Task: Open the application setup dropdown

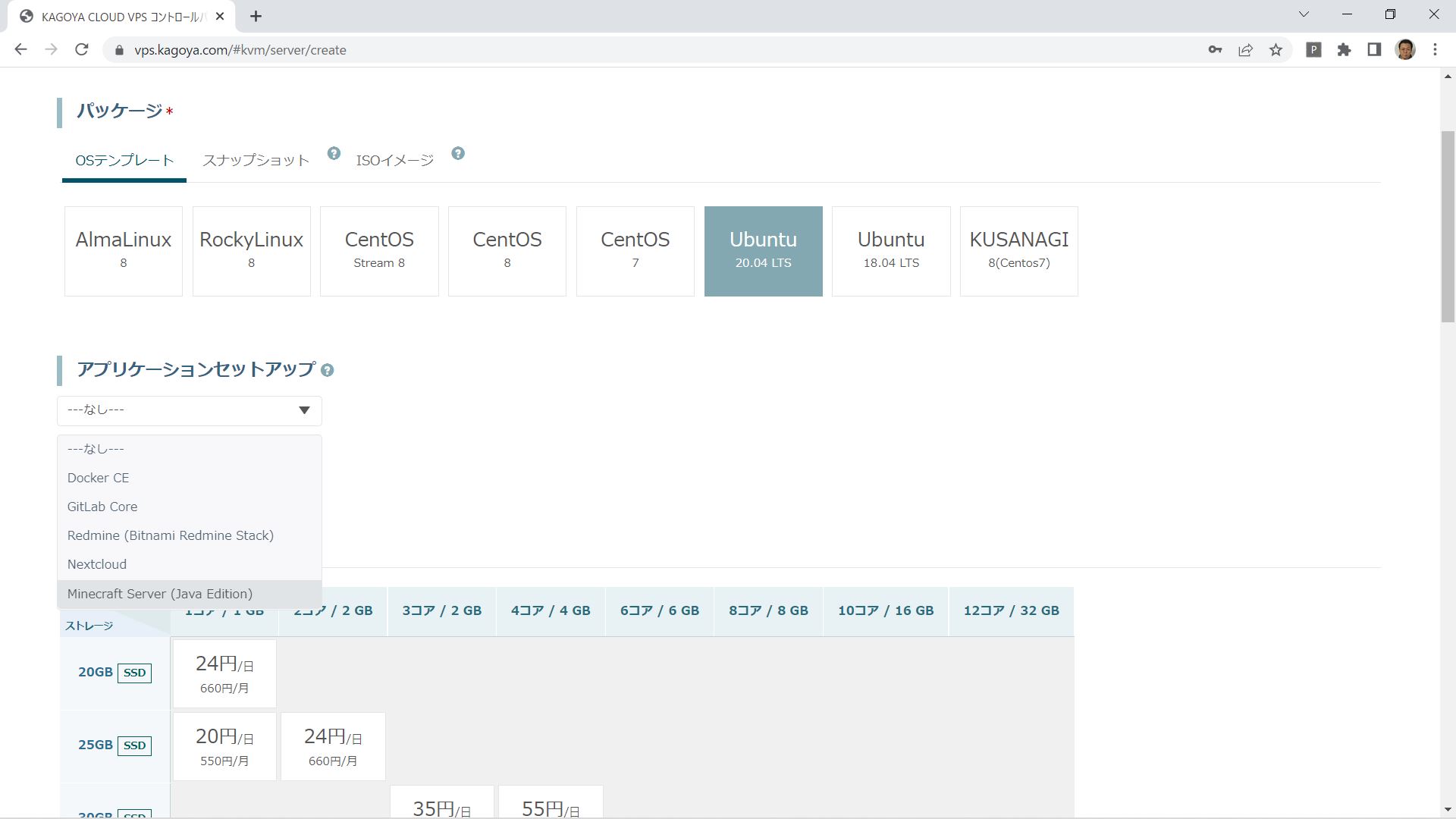Action: [189, 410]
